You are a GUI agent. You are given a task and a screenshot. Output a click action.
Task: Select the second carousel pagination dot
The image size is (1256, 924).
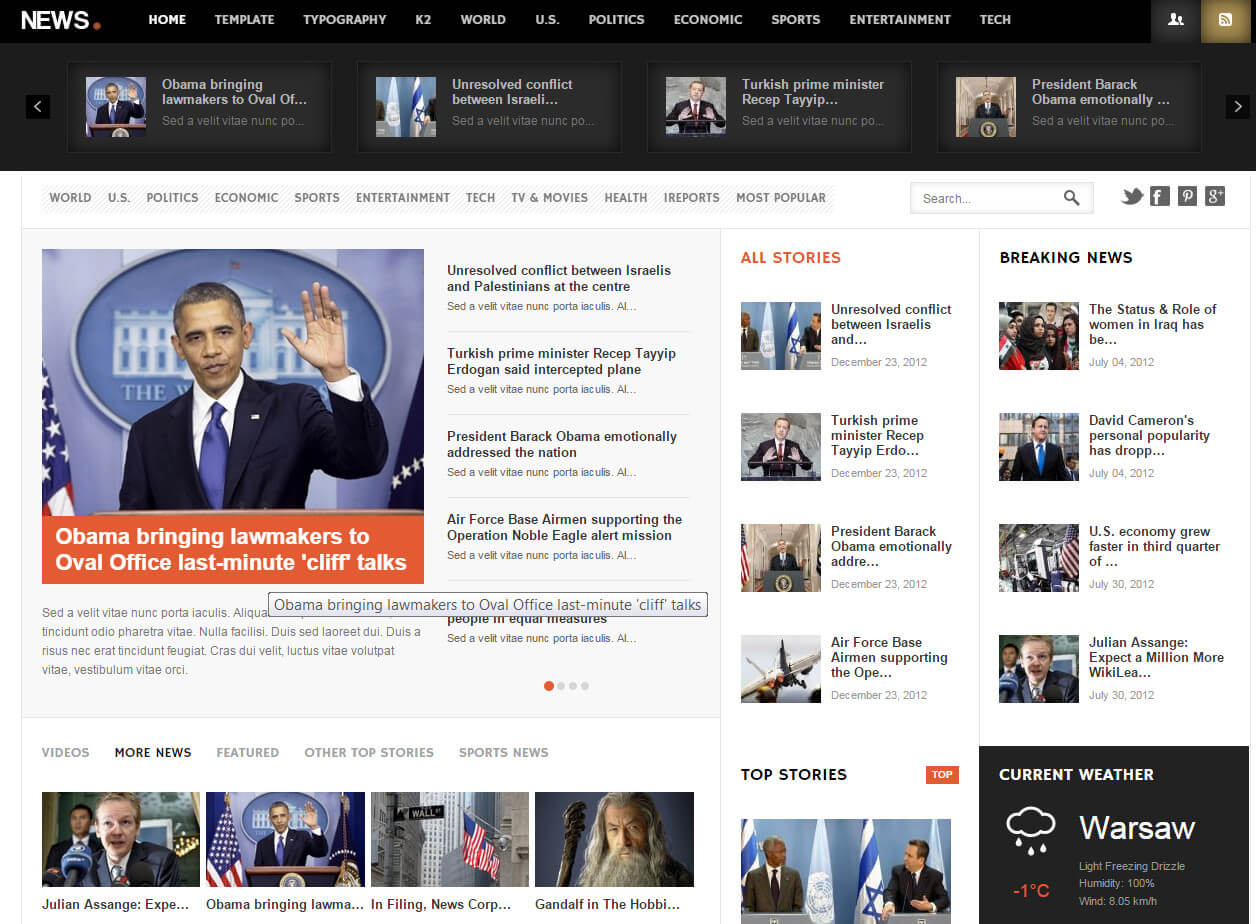pos(561,686)
